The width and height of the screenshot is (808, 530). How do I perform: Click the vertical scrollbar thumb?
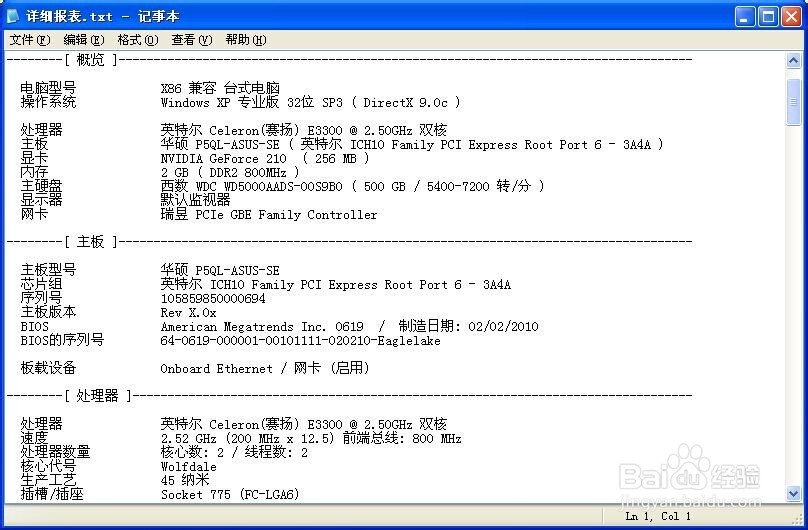point(794,101)
